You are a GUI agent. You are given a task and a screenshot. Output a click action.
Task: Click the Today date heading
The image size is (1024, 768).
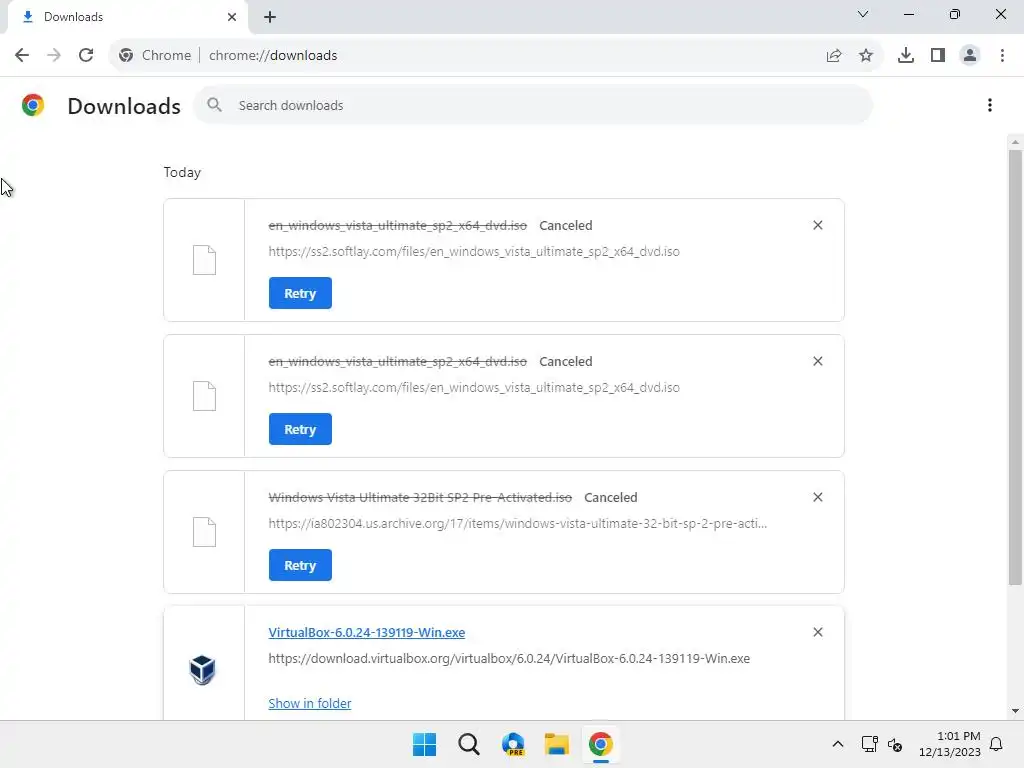(x=182, y=172)
